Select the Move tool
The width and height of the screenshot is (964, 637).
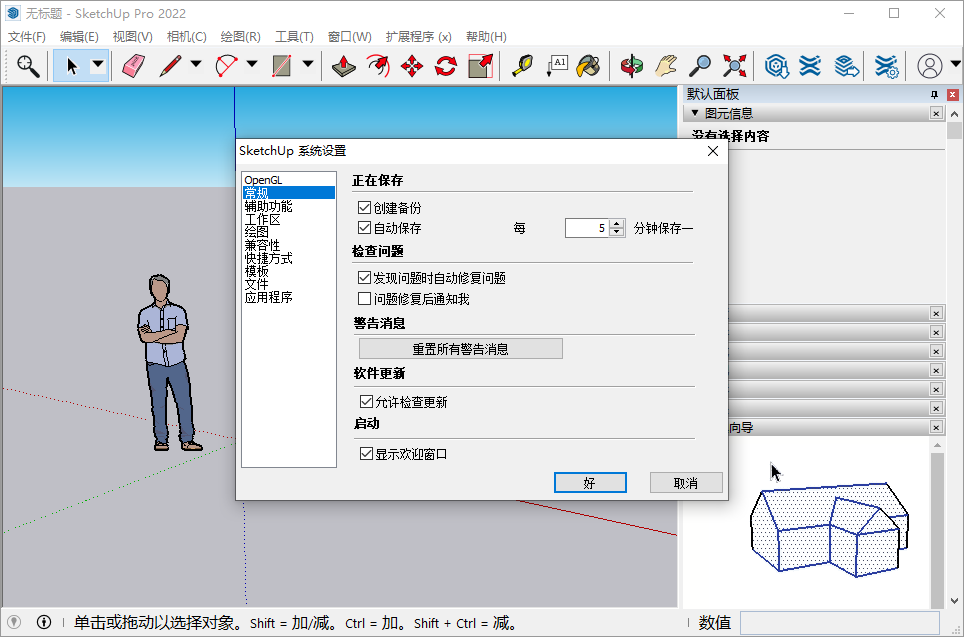pos(411,65)
